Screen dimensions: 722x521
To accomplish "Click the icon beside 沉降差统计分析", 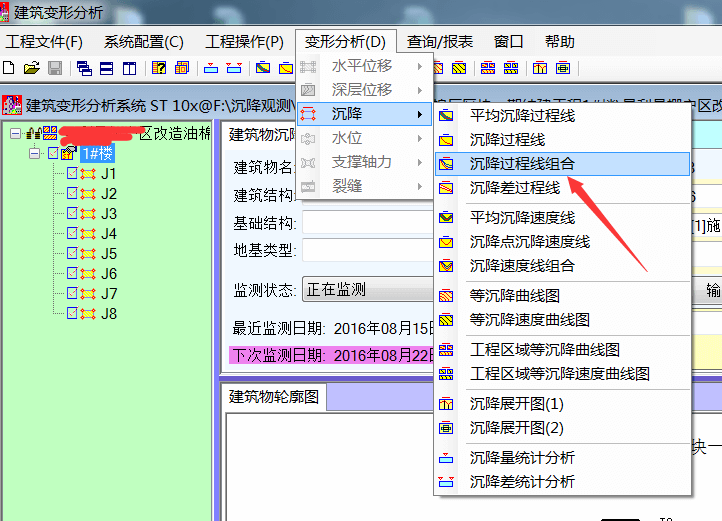I will (x=446, y=482).
